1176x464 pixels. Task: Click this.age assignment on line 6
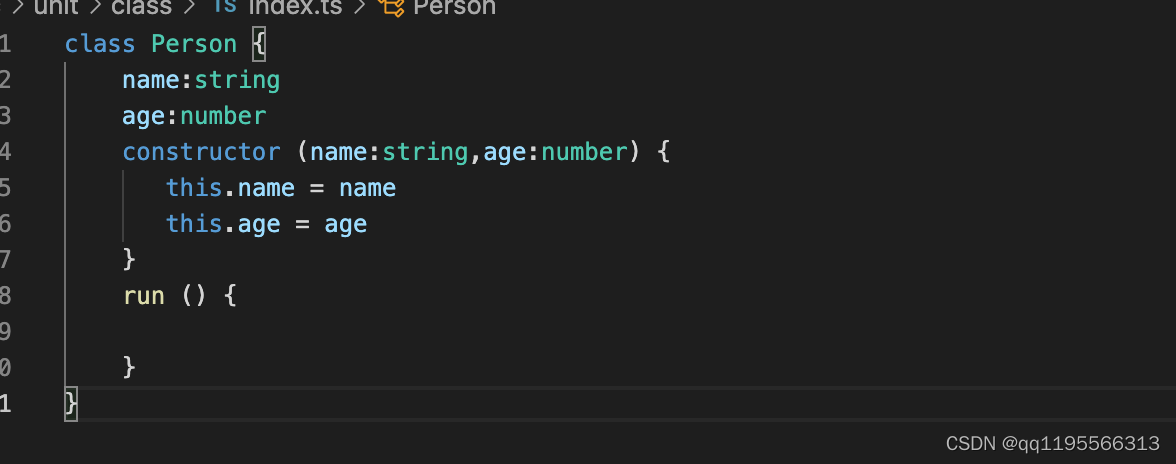[x=266, y=224]
